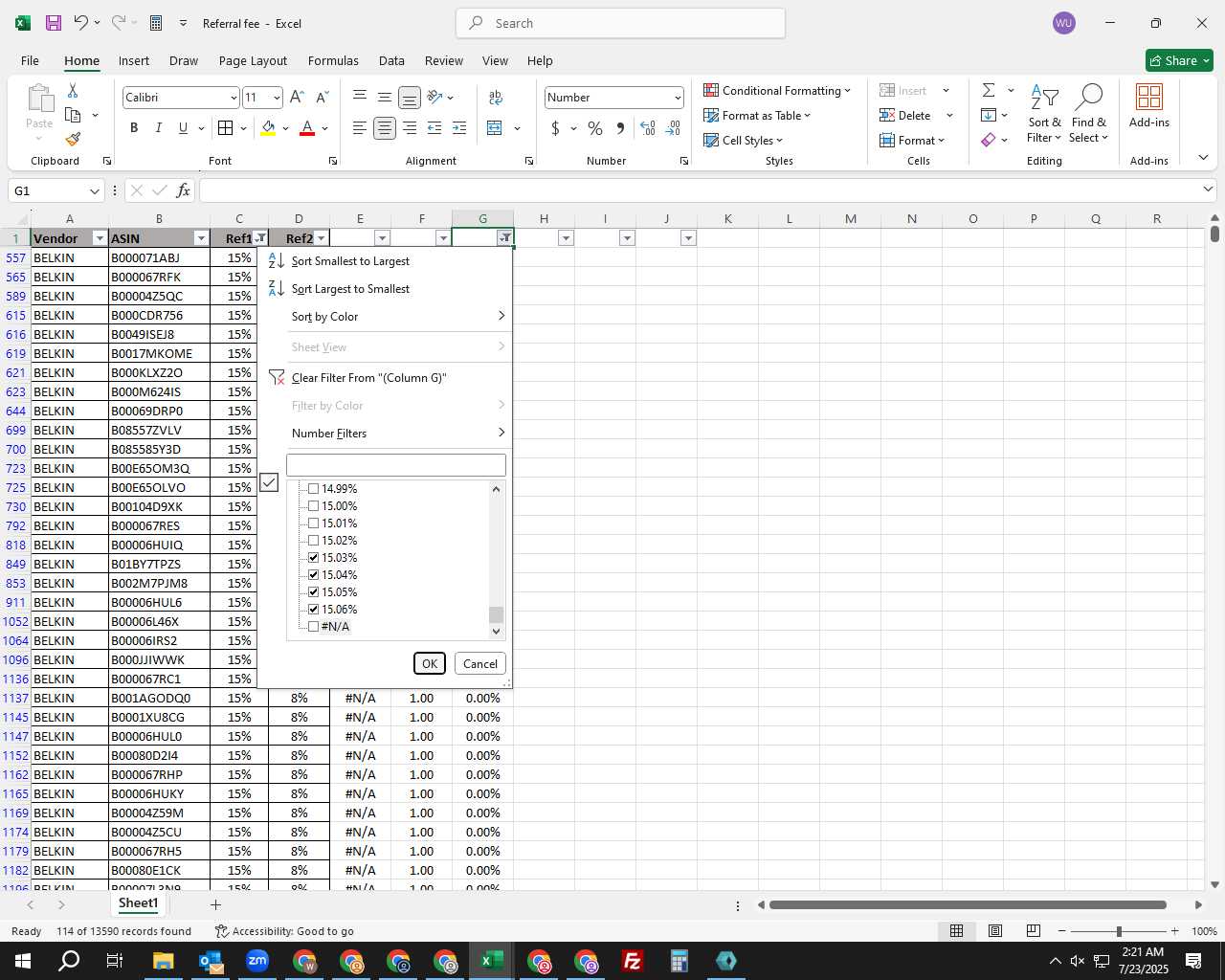Align text left
The image size is (1225, 980).
359,128
